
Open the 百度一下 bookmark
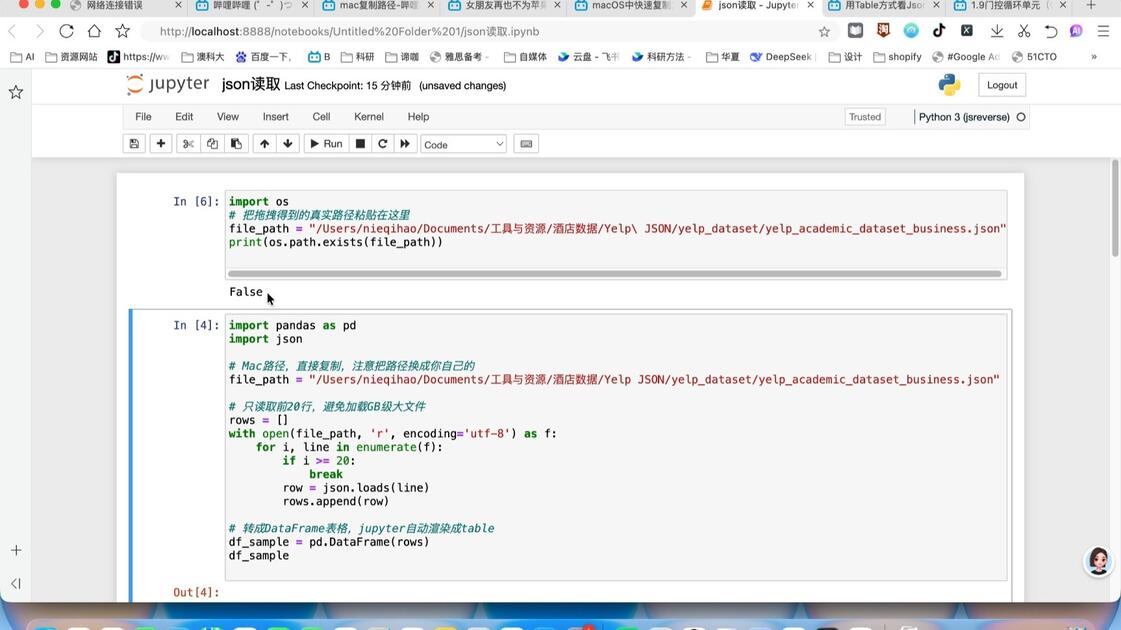pyautogui.click(x=264, y=56)
